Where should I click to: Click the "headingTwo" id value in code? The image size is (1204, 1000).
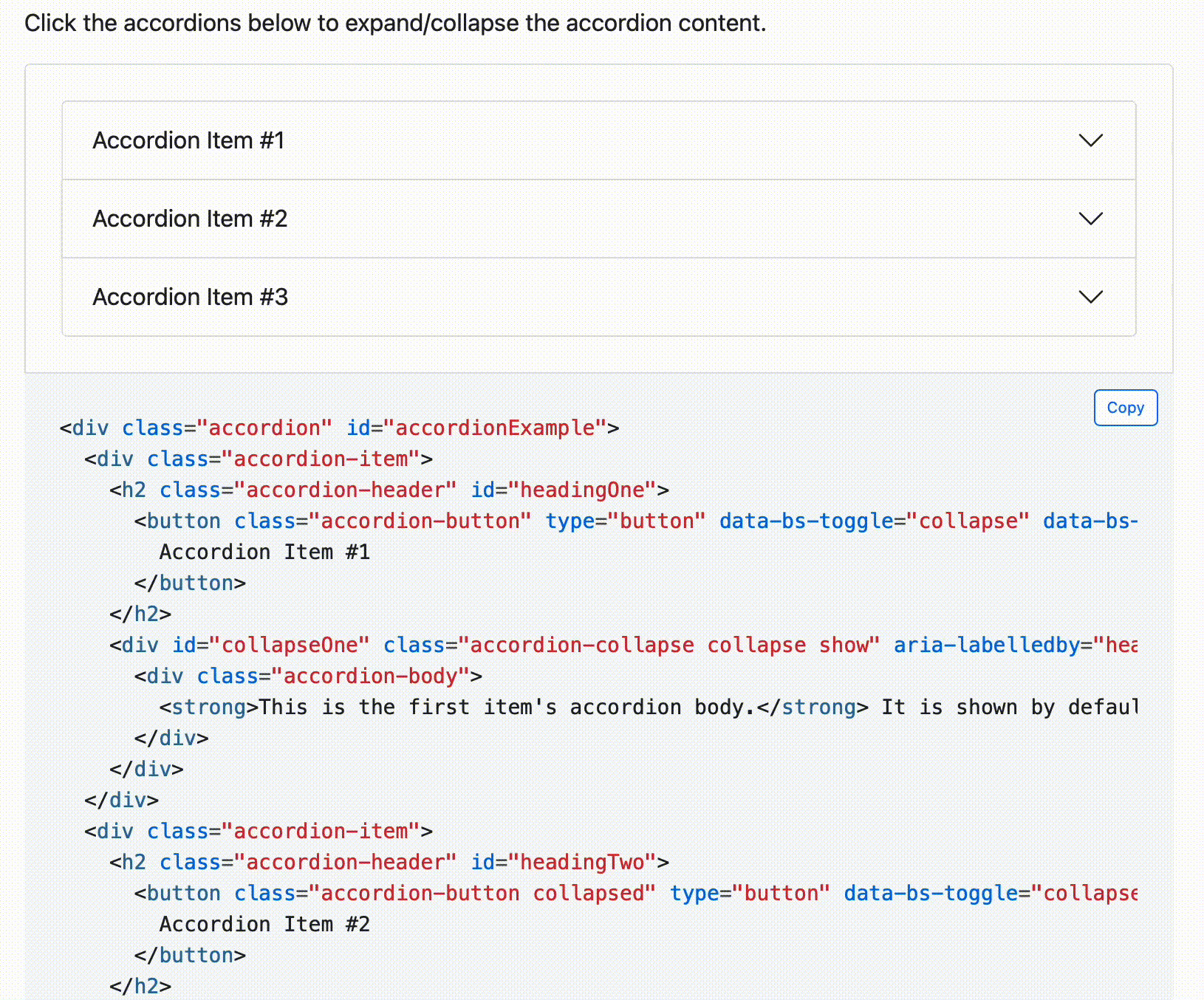pyautogui.click(x=582, y=862)
